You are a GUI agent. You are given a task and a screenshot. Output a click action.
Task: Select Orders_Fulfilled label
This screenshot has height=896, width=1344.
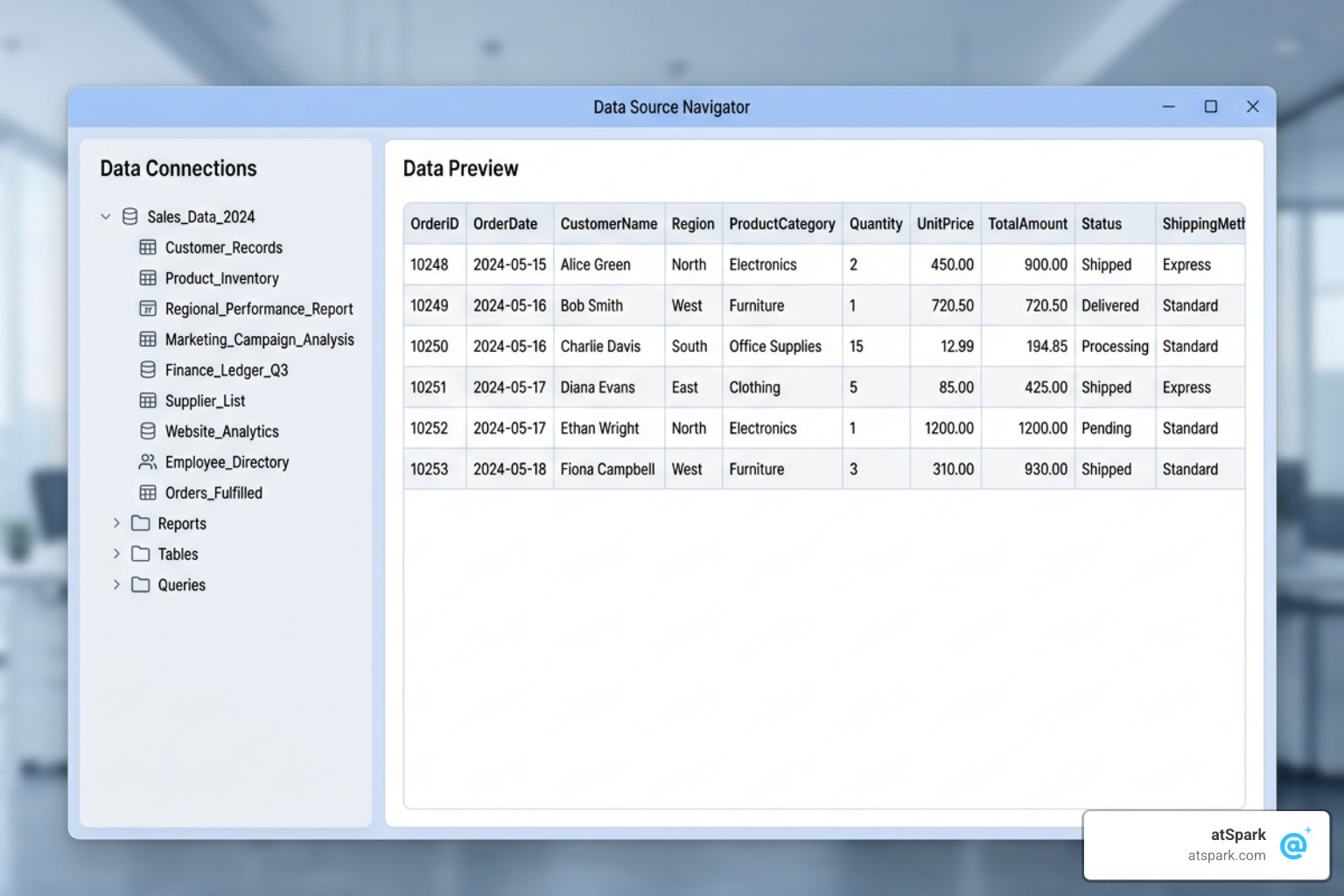click(x=214, y=493)
